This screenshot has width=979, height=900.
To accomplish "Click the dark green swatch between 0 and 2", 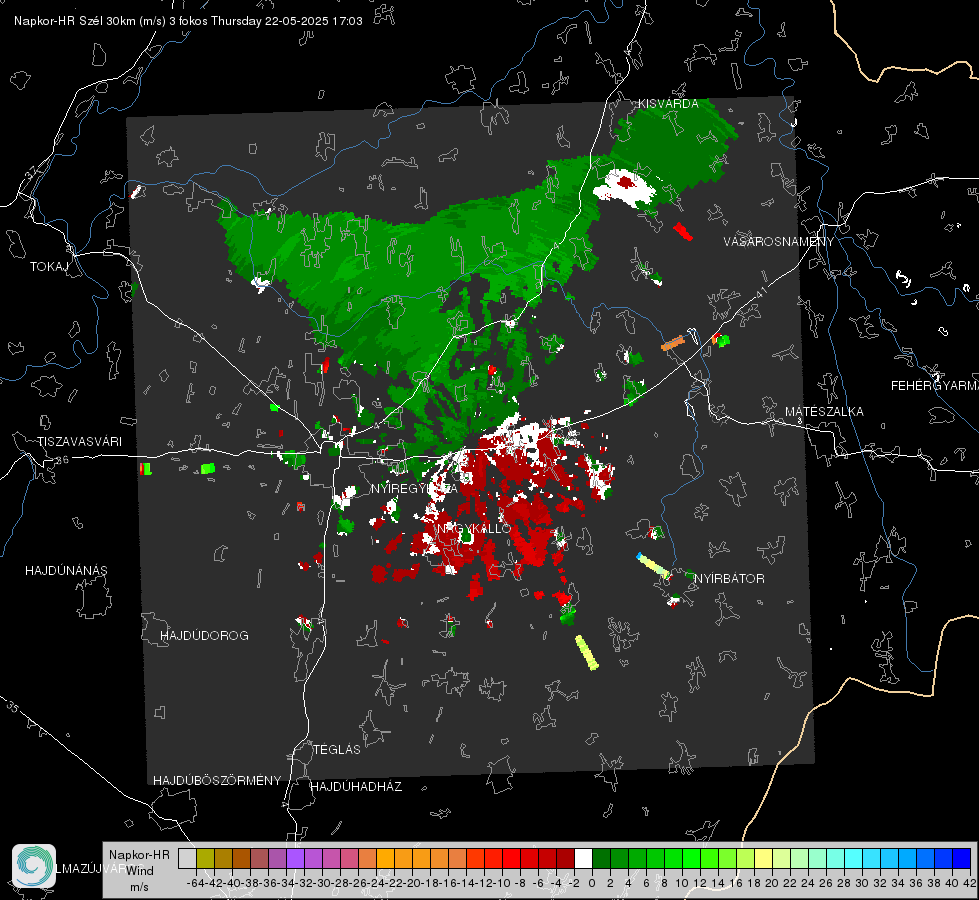I will tap(601, 858).
